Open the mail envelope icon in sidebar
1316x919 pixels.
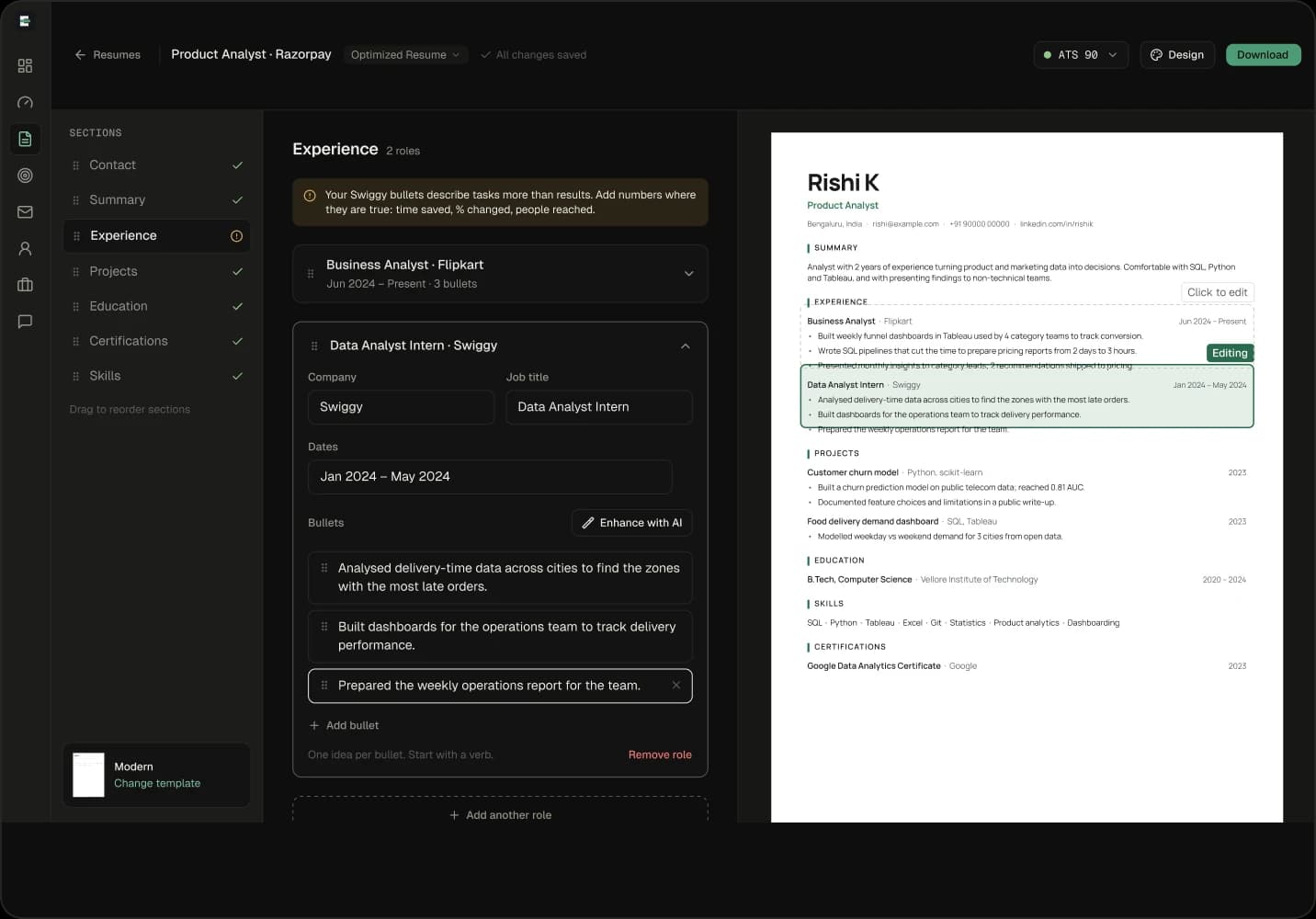25,212
